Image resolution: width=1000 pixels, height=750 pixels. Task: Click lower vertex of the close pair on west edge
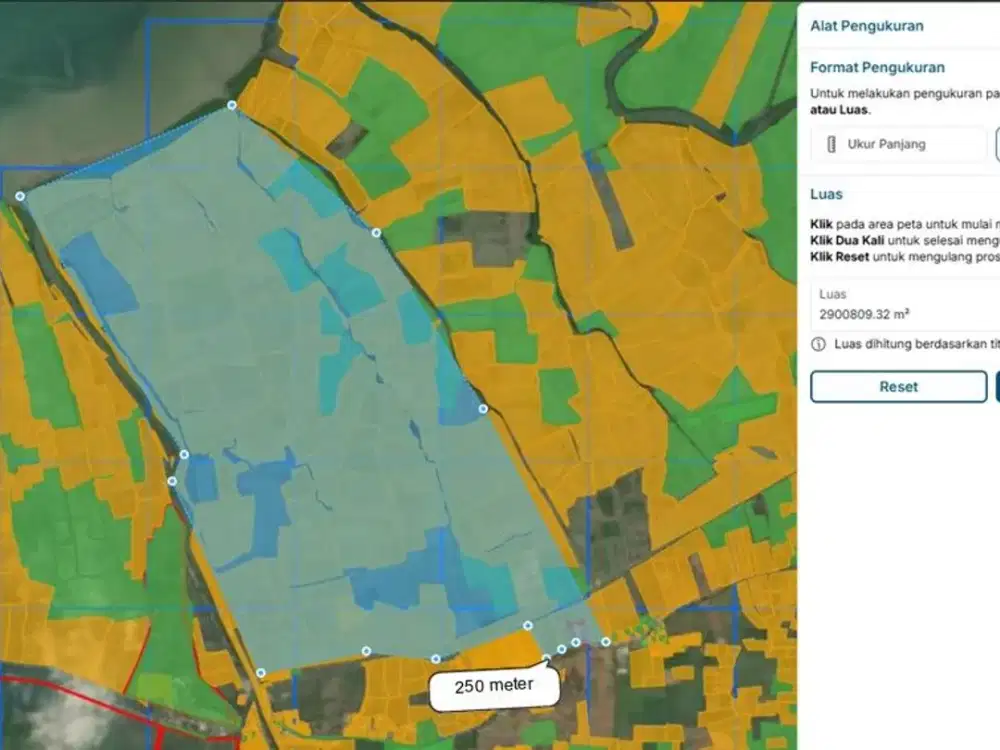tap(172, 481)
